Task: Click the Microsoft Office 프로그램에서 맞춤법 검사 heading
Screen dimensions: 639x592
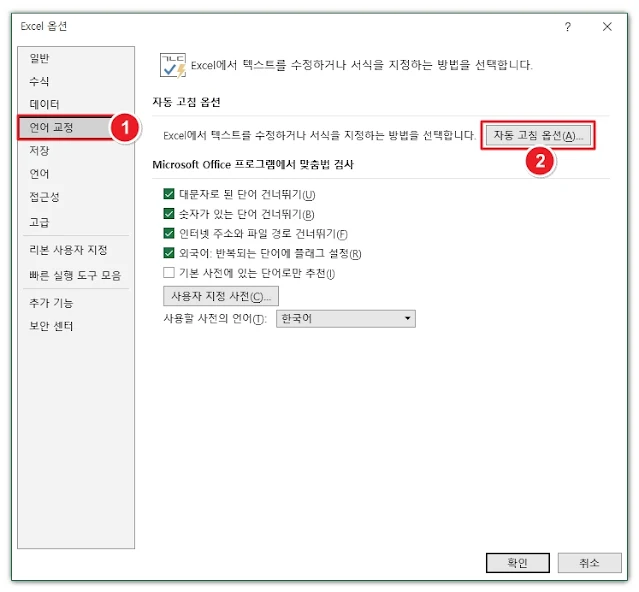Action: click(253, 165)
